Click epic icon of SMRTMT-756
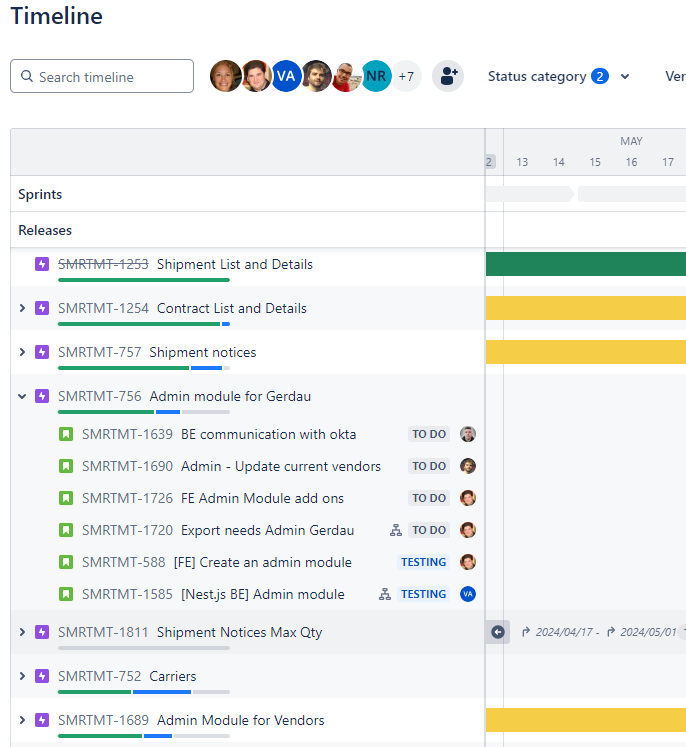 (x=42, y=396)
